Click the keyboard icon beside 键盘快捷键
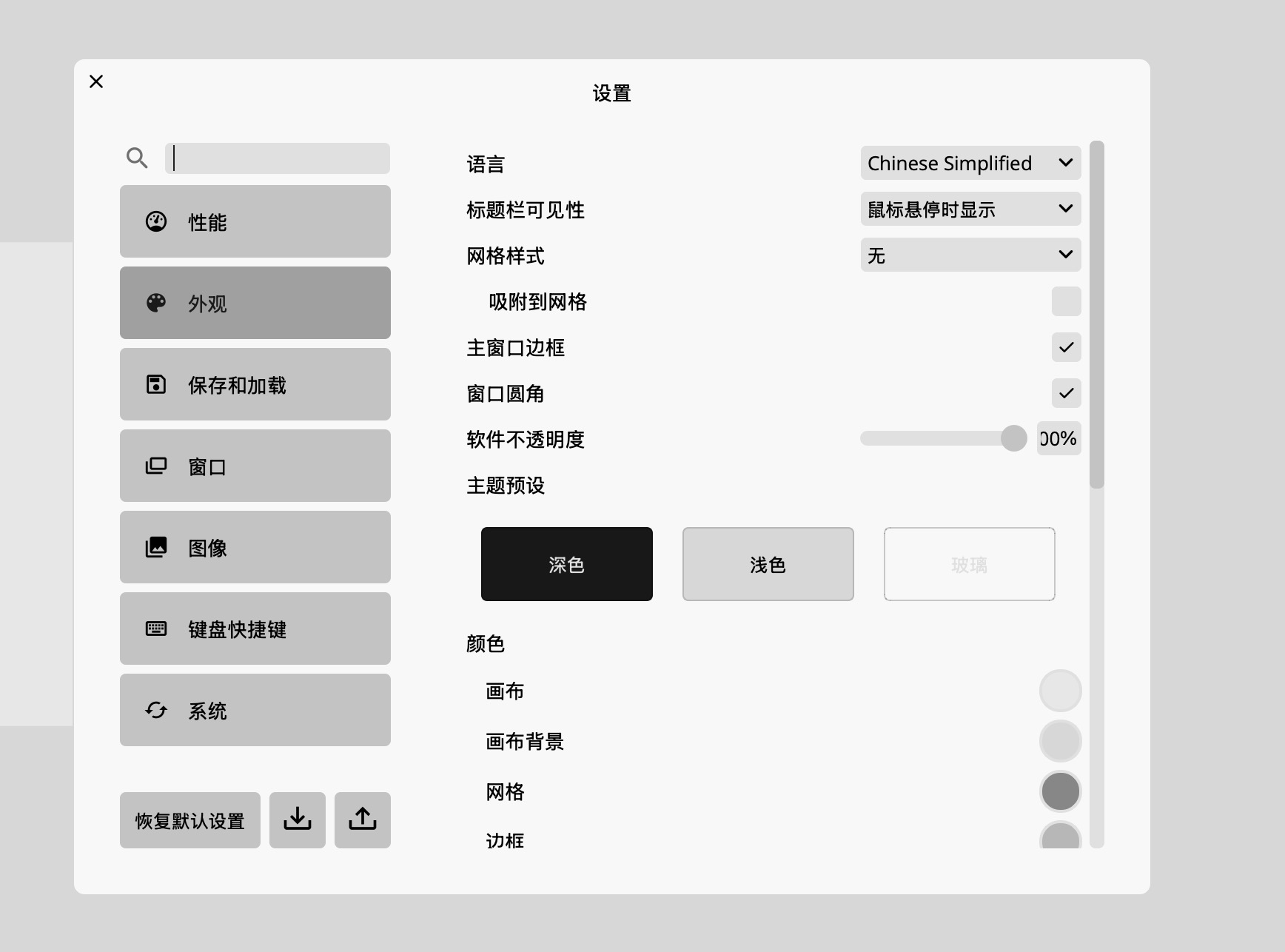 156,629
